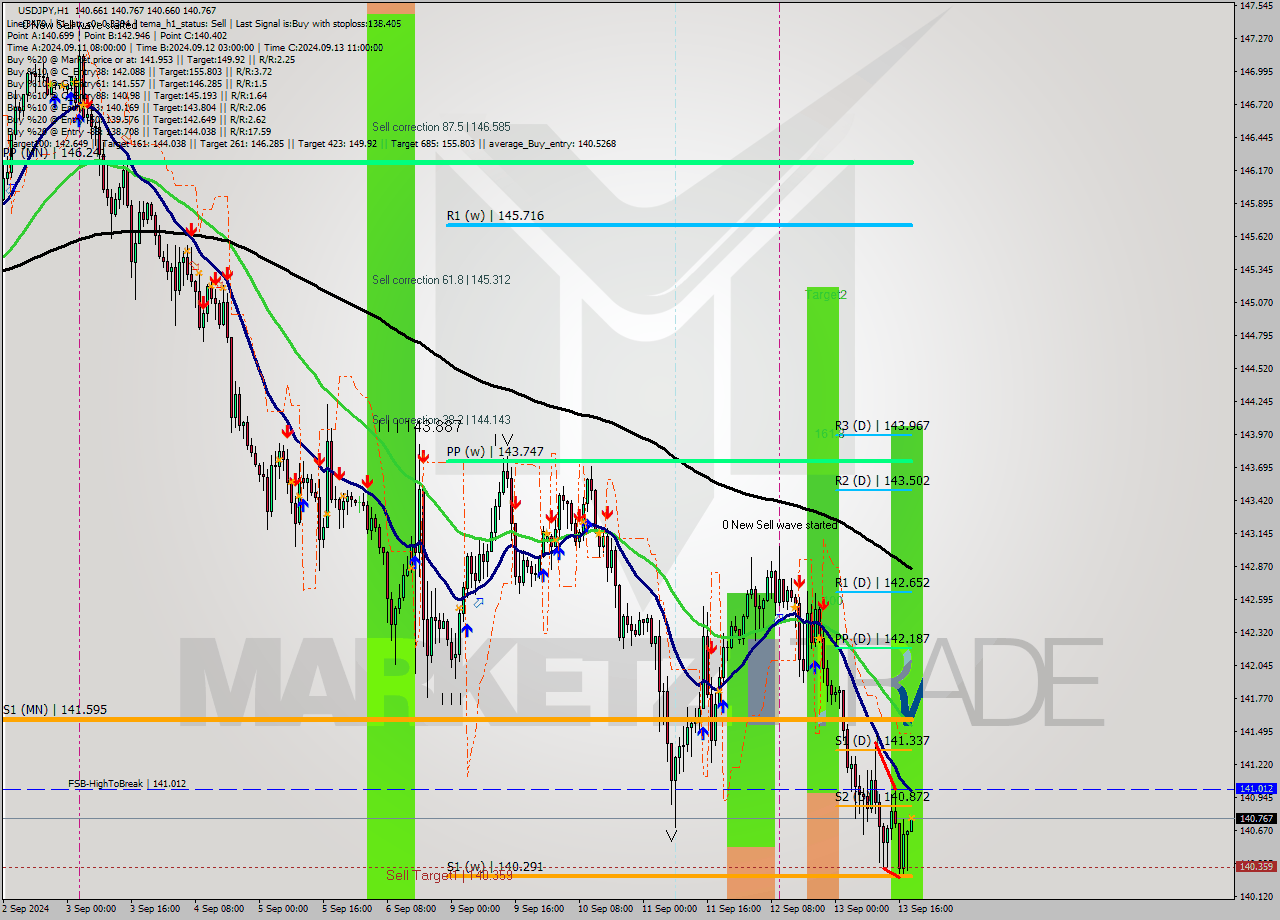Click the 'S1 (D) | 141.337' label
This screenshot has height=920, width=1280.
[x=882, y=741]
